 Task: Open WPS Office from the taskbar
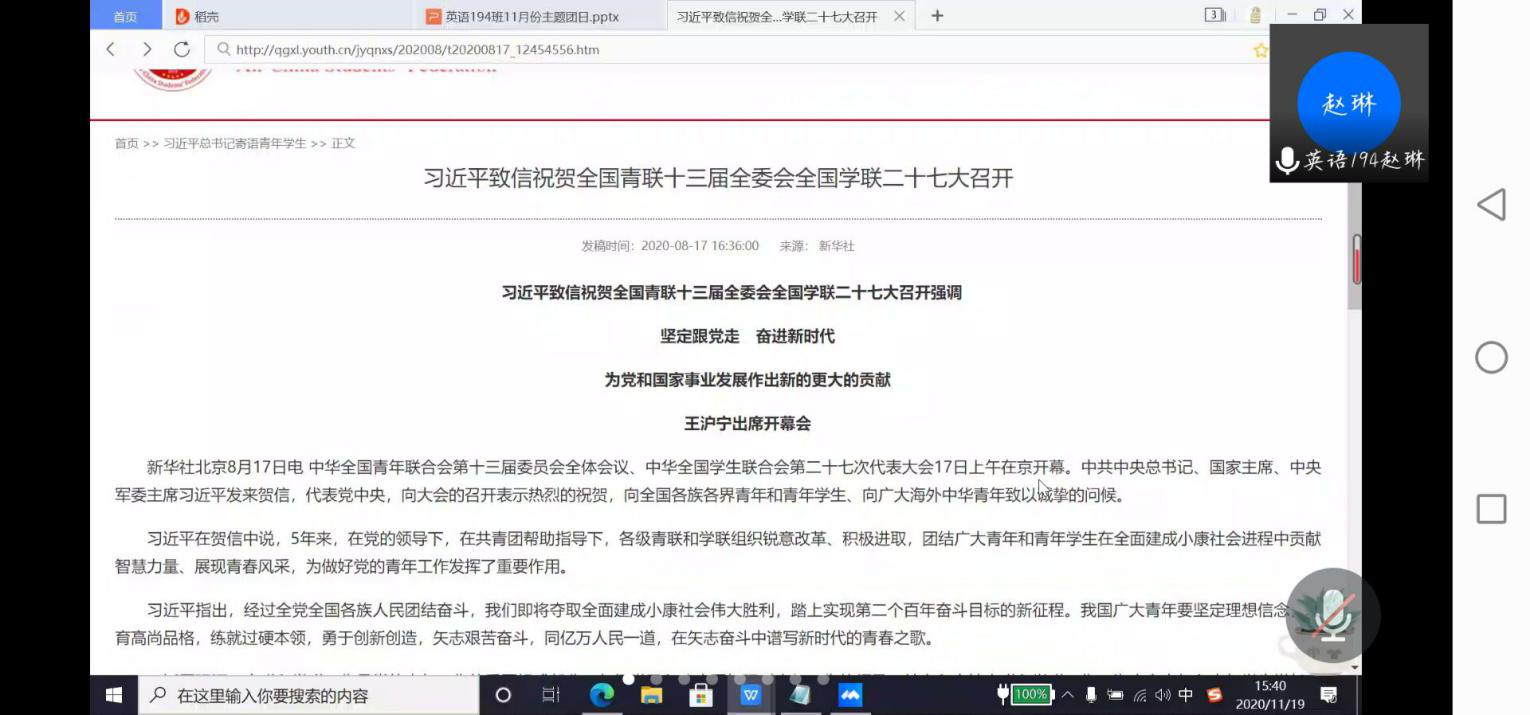pos(750,695)
